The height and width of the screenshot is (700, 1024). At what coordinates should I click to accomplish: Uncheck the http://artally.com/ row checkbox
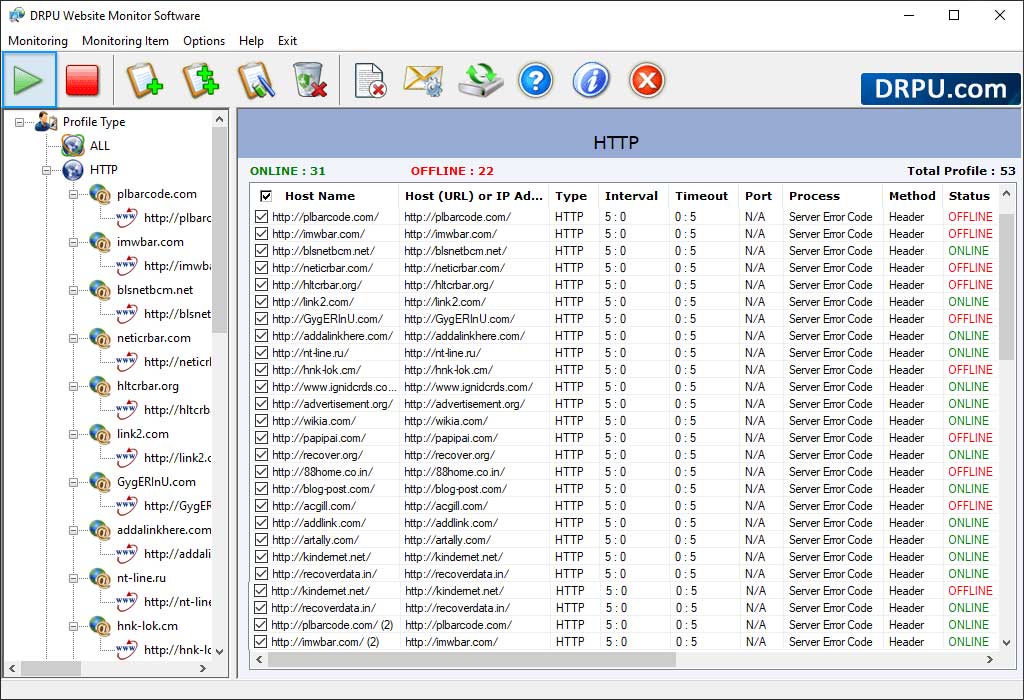click(x=262, y=539)
